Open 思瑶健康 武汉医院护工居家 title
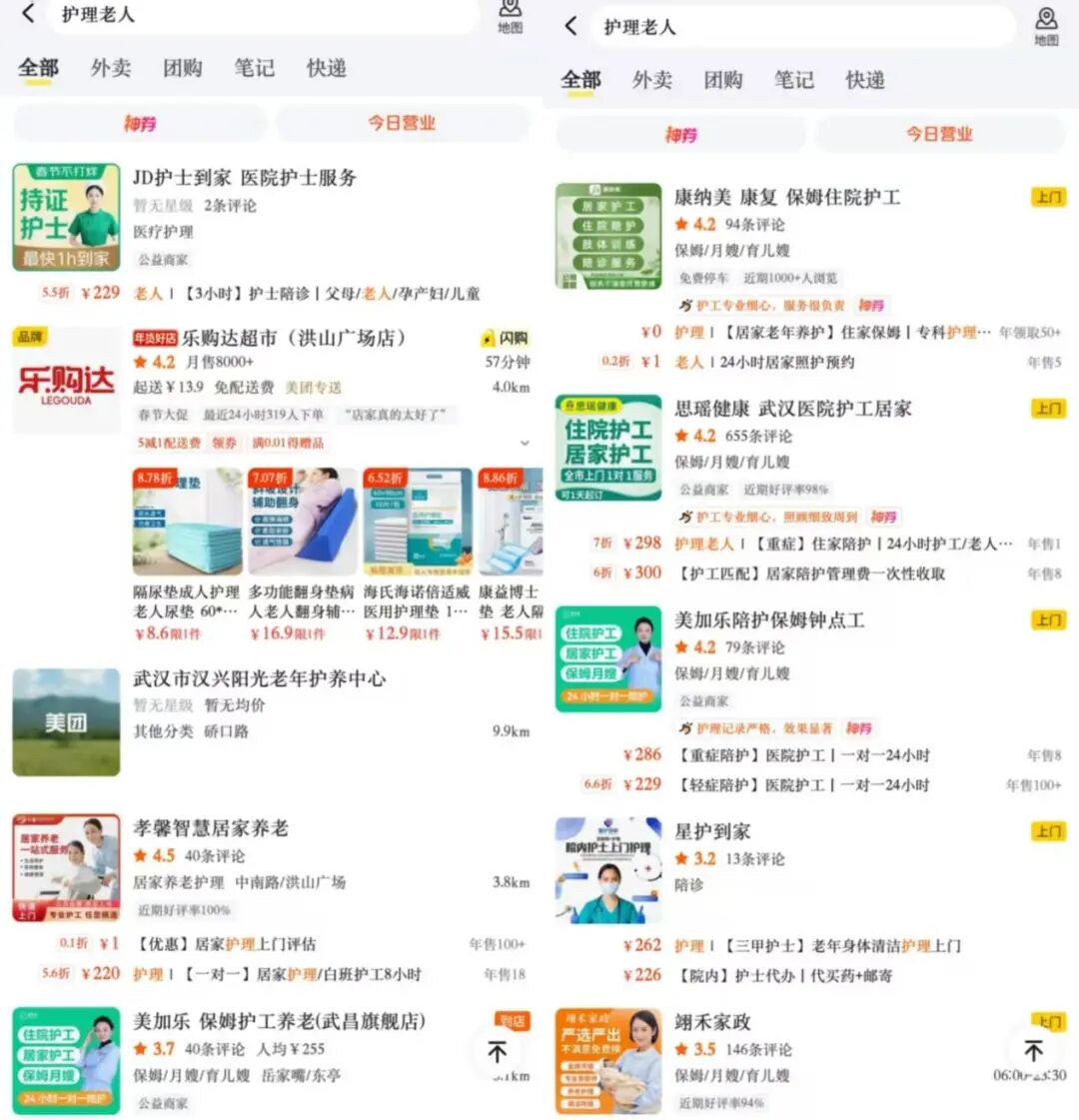This screenshot has width=1079, height=1120. coord(793,409)
